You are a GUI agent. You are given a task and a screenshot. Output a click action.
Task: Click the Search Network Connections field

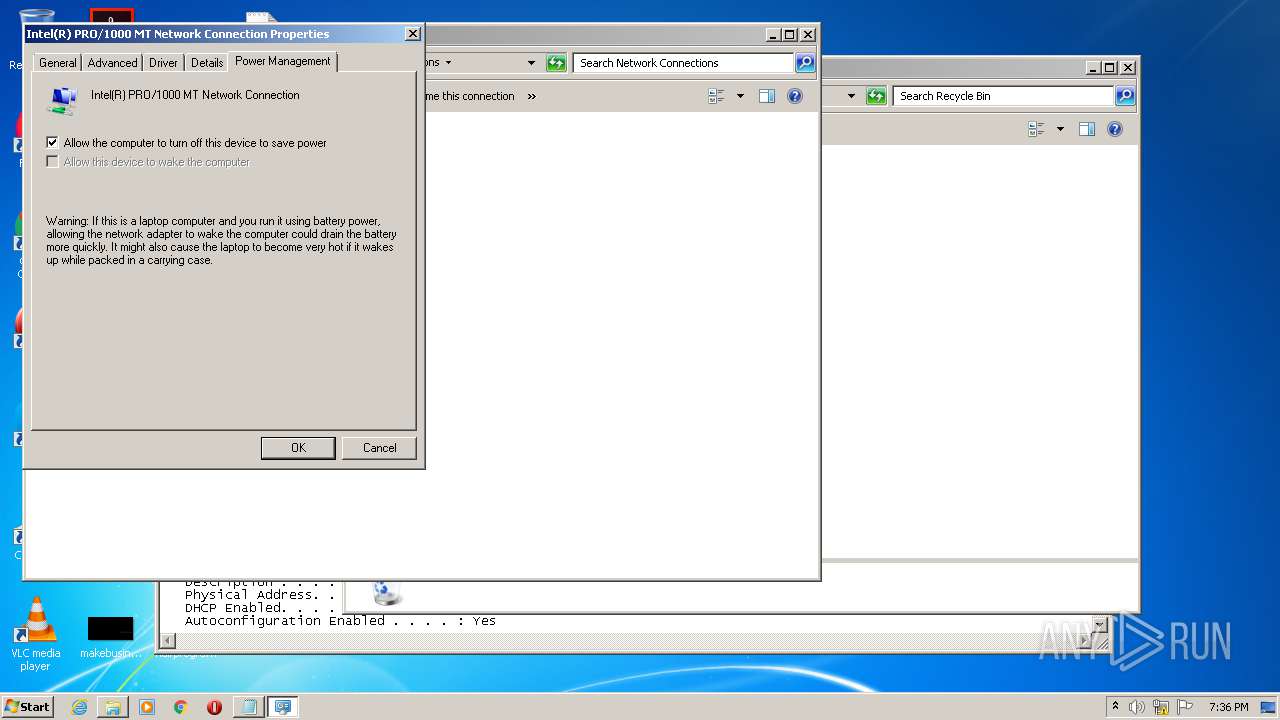(684, 63)
